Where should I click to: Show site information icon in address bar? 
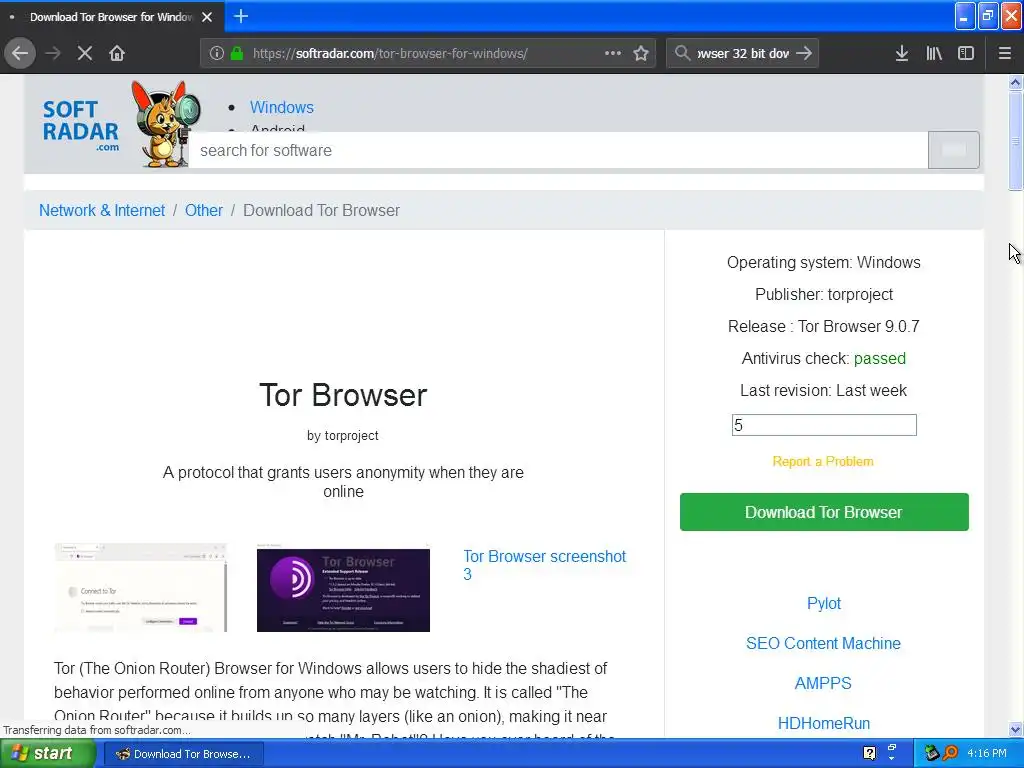coord(217,53)
